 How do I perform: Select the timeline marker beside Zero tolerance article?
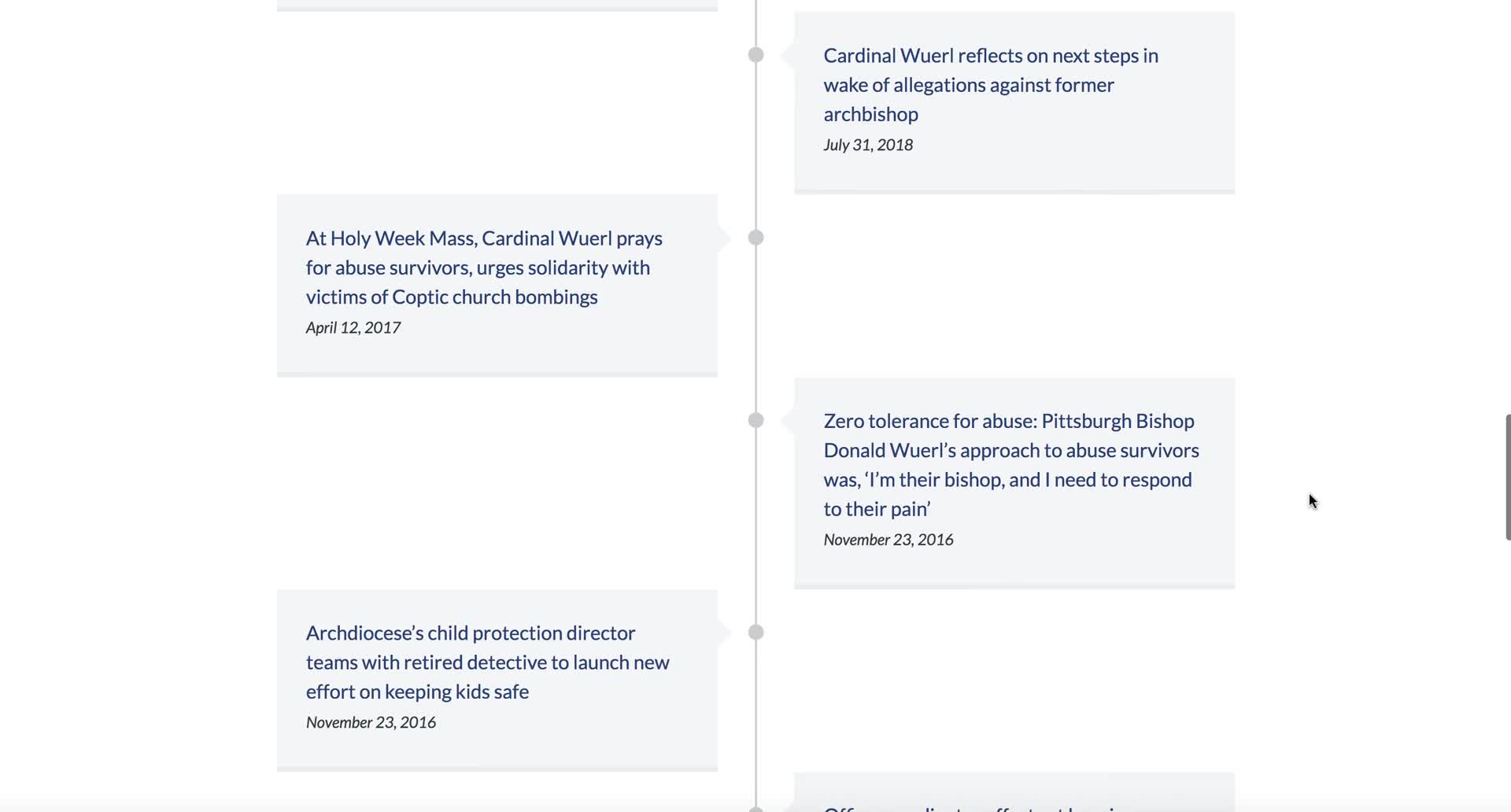click(x=755, y=420)
